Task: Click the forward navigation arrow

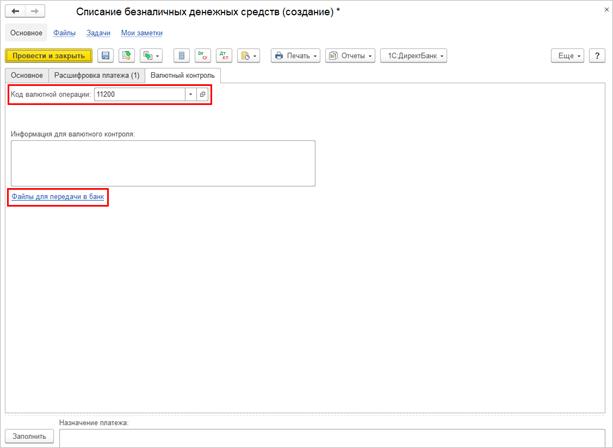Action: 34,11
